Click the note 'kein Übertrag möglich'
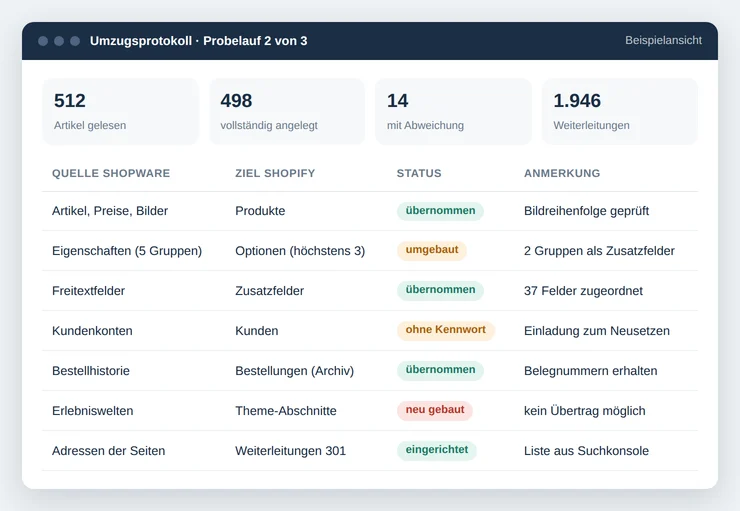 point(585,411)
